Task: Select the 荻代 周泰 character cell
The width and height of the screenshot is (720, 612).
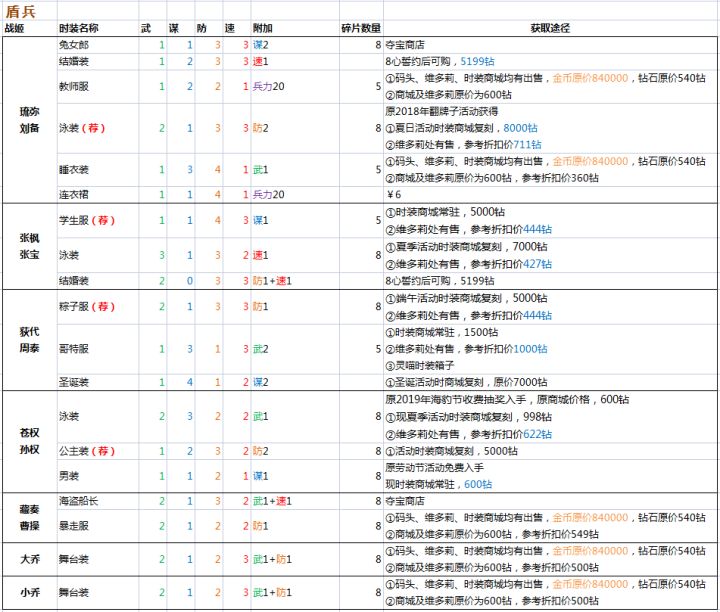Action: (29, 340)
